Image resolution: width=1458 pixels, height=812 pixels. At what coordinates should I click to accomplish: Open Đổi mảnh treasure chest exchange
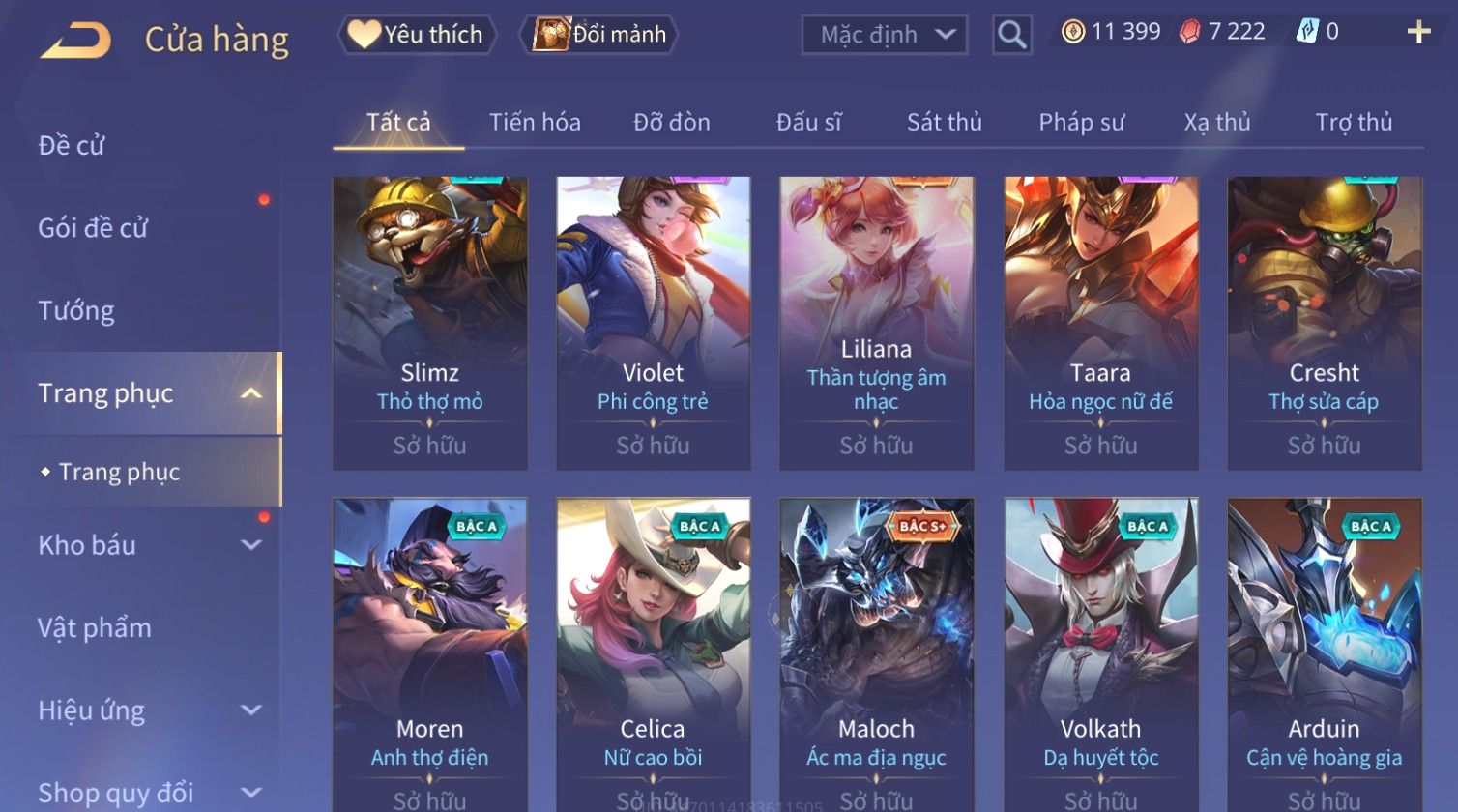[x=599, y=35]
